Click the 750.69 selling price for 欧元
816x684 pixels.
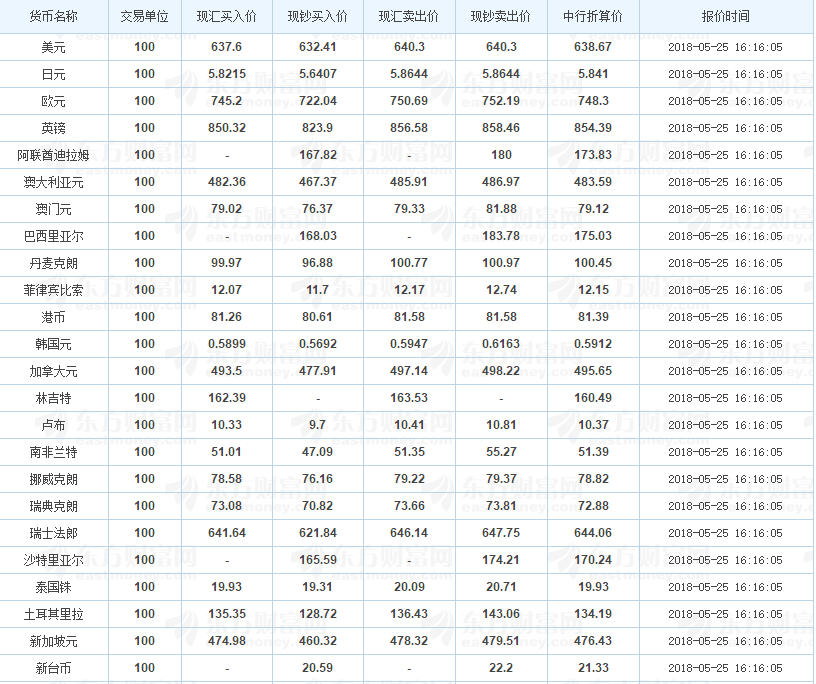click(x=409, y=101)
